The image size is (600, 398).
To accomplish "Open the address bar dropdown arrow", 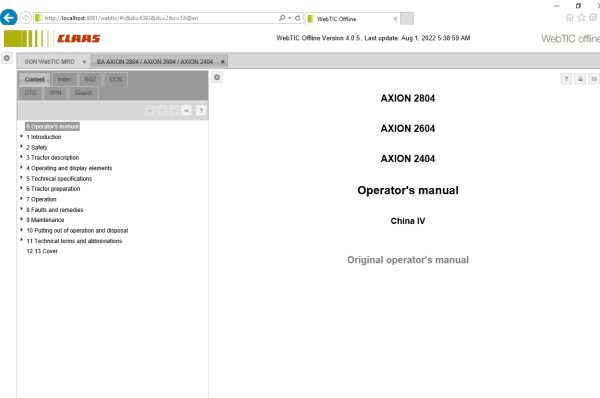I will [x=290, y=18].
